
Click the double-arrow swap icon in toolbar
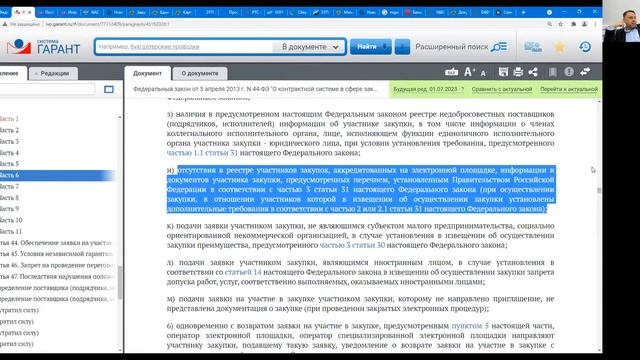[x=585, y=72]
